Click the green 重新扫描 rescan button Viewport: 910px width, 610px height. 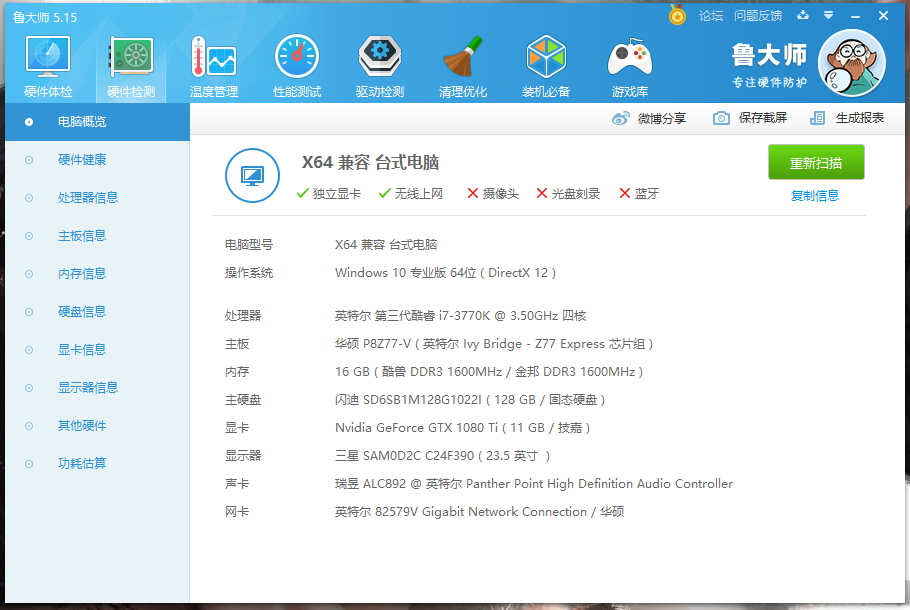point(816,163)
